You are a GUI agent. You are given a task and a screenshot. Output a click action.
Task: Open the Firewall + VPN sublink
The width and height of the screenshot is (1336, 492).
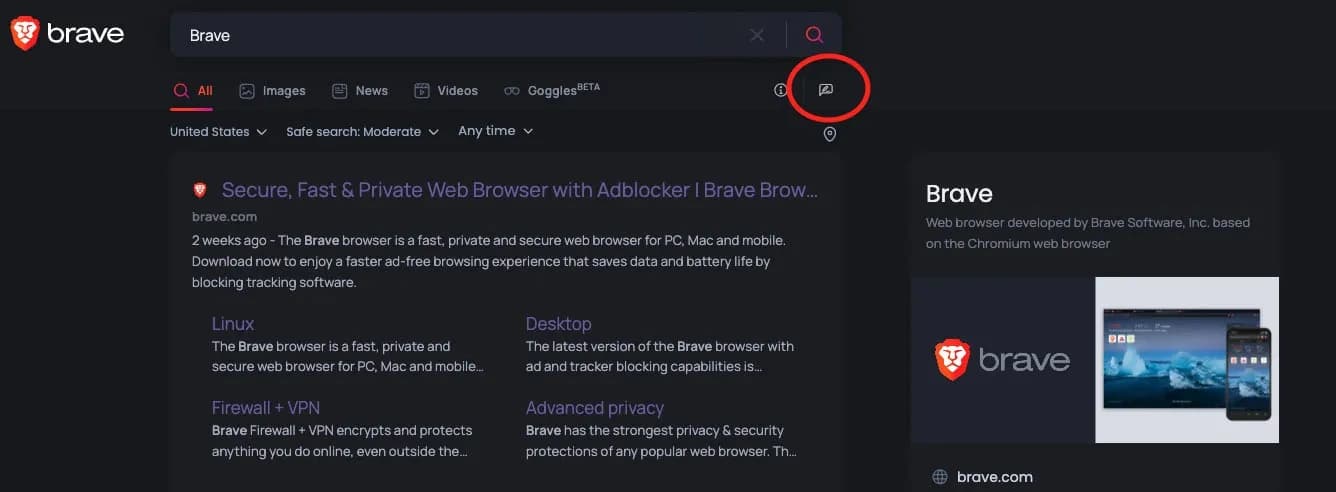point(266,408)
